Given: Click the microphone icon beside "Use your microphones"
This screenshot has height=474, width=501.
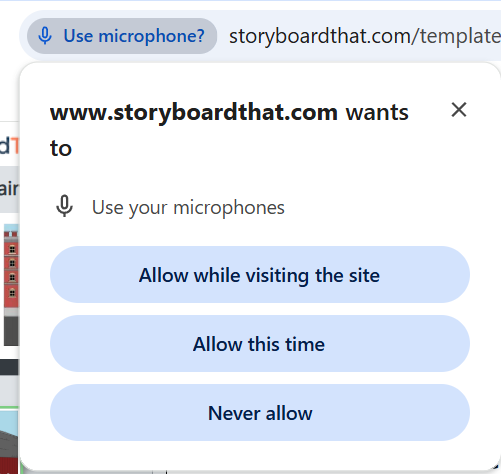Looking at the screenshot, I should 64,206.
